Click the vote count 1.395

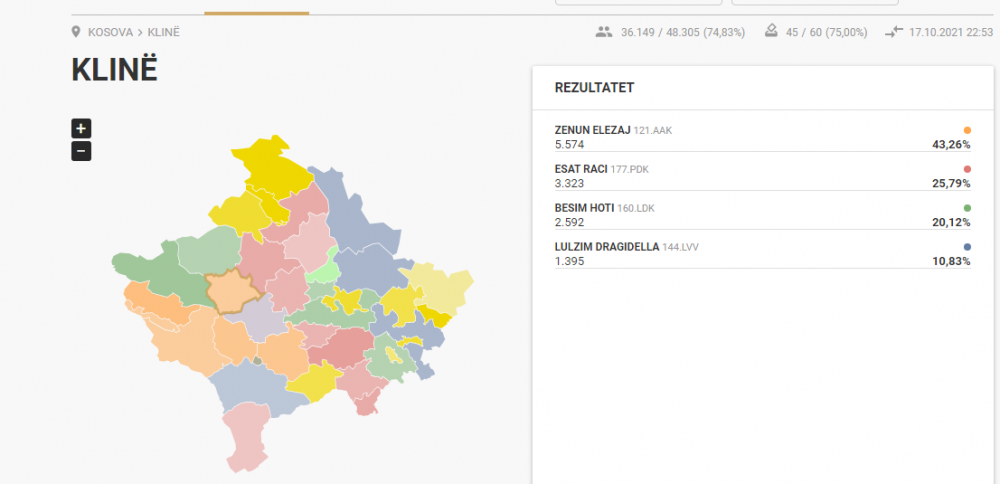pos(570,261)
